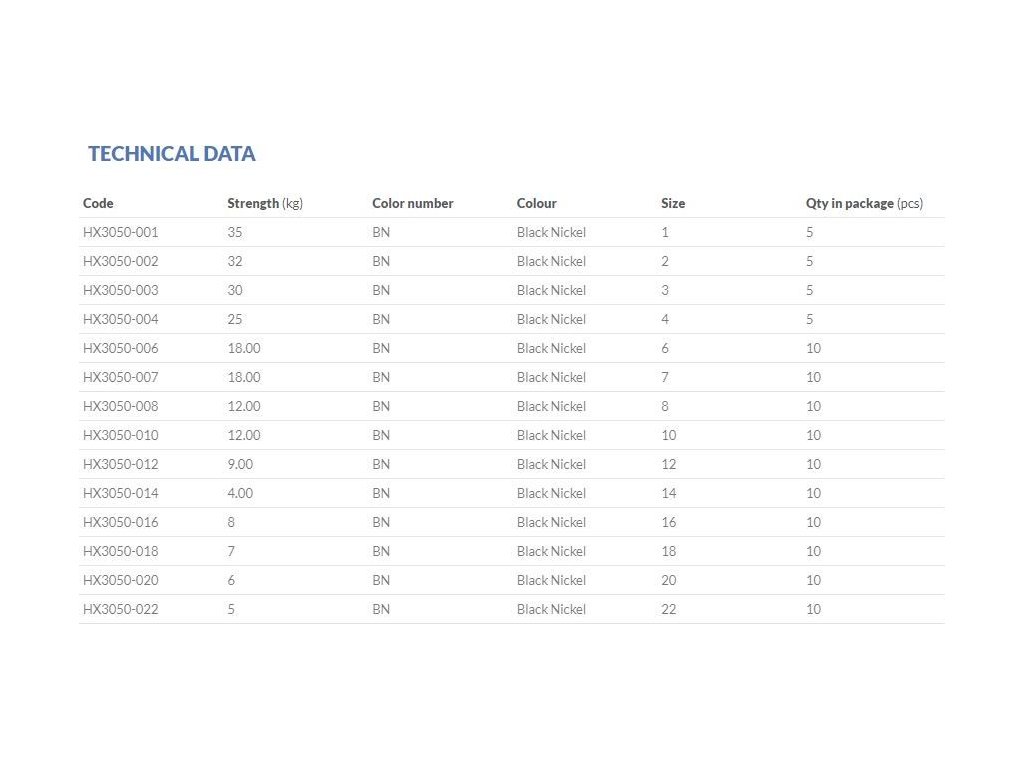Click strength value 35 in the table

pyautogui.click(x=235, y=232)
